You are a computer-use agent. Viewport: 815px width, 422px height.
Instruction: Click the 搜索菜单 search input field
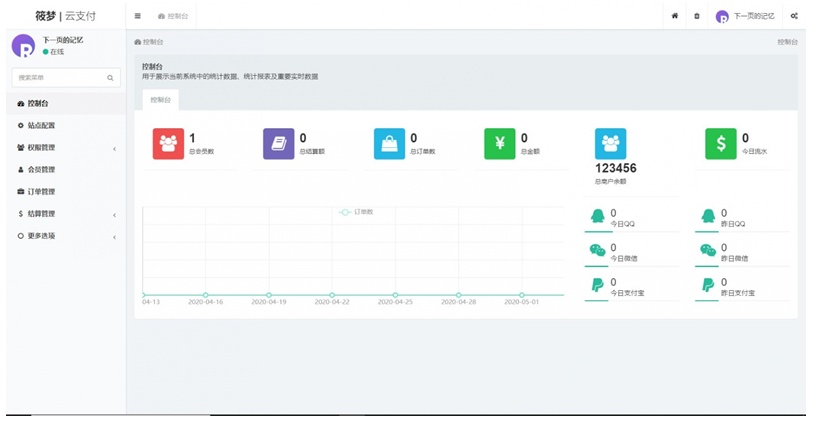coord(58,77)
